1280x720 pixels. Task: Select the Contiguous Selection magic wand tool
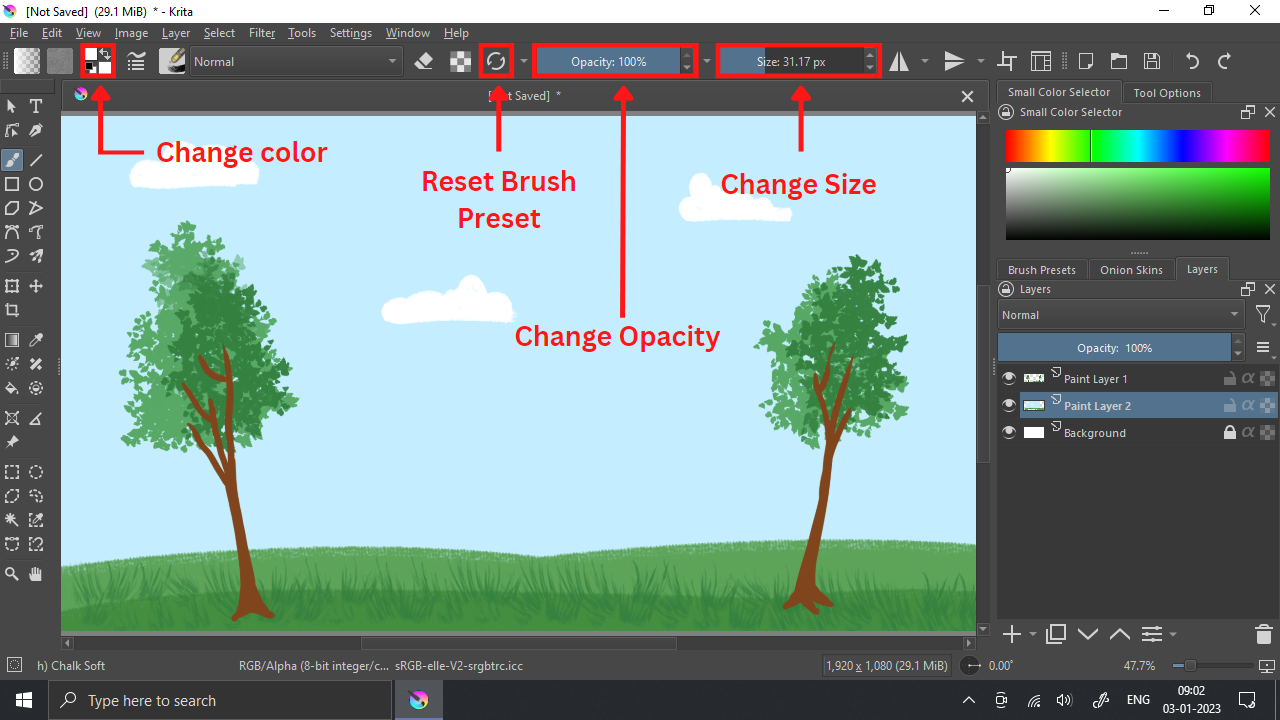pos(12,520)
